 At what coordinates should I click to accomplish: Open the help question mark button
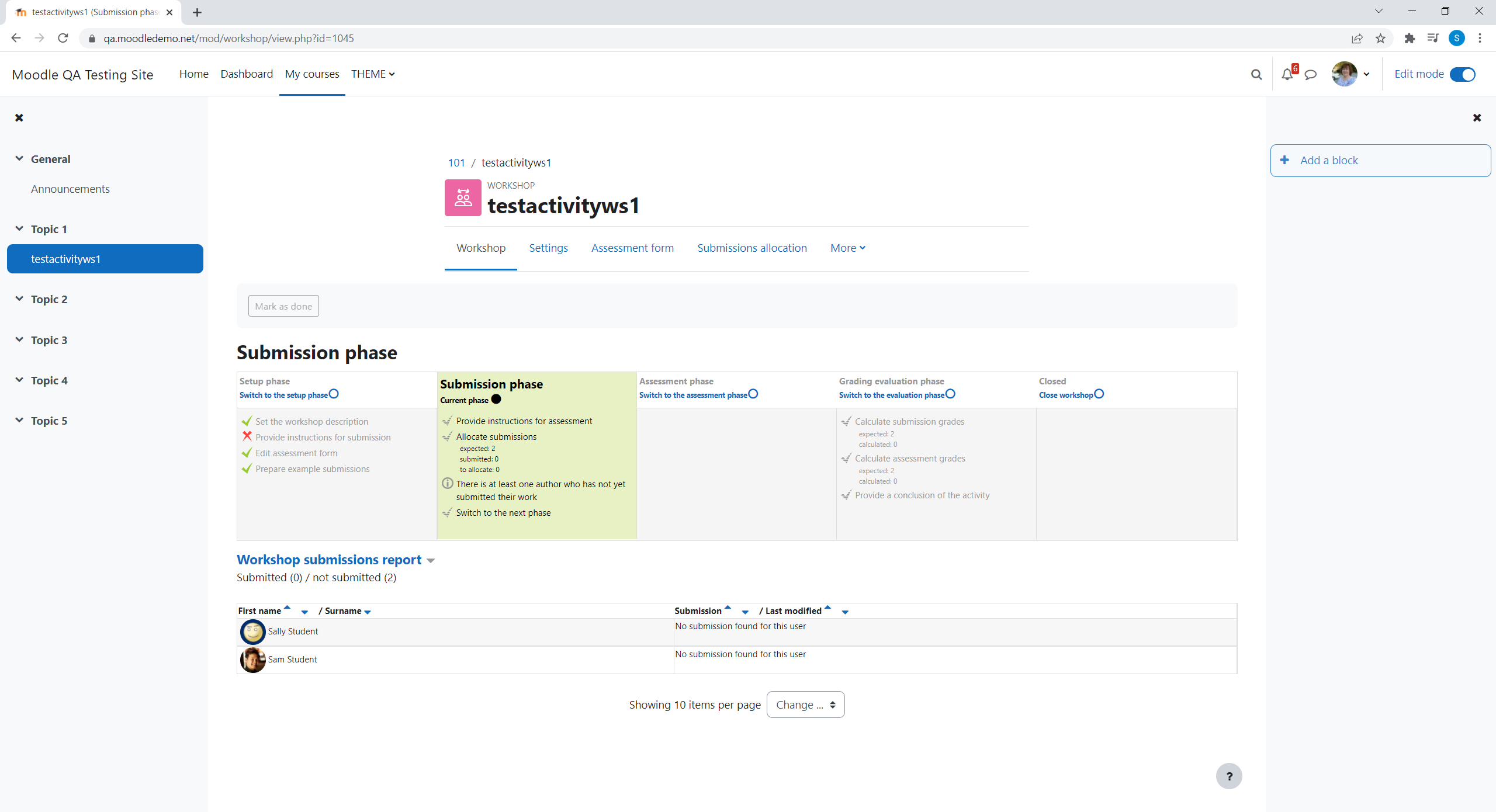click(1229, 776)
